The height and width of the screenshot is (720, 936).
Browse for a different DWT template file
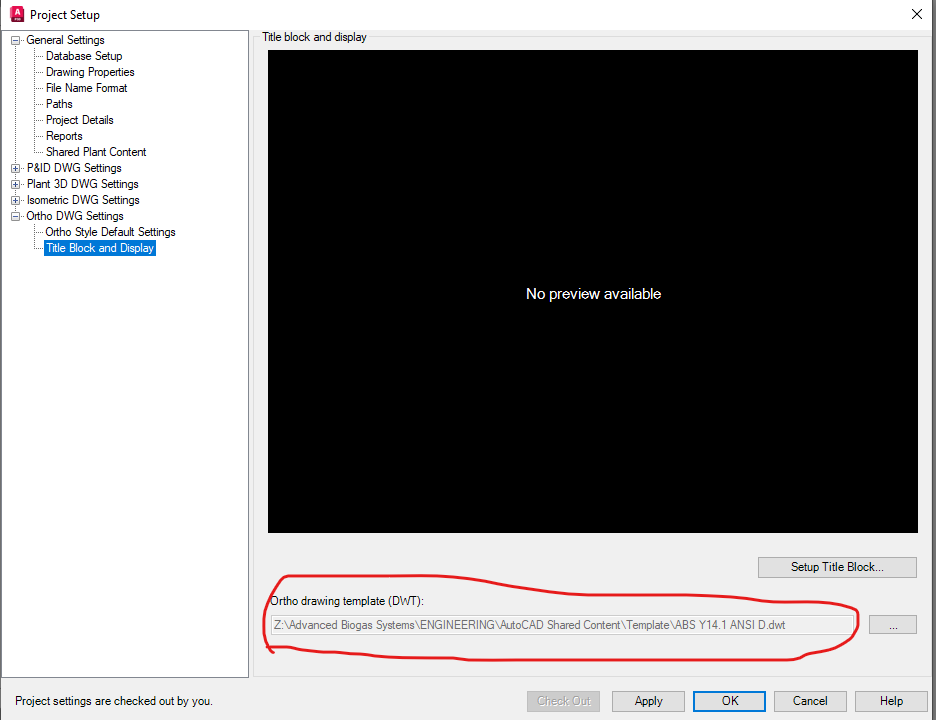coord(892,624)
